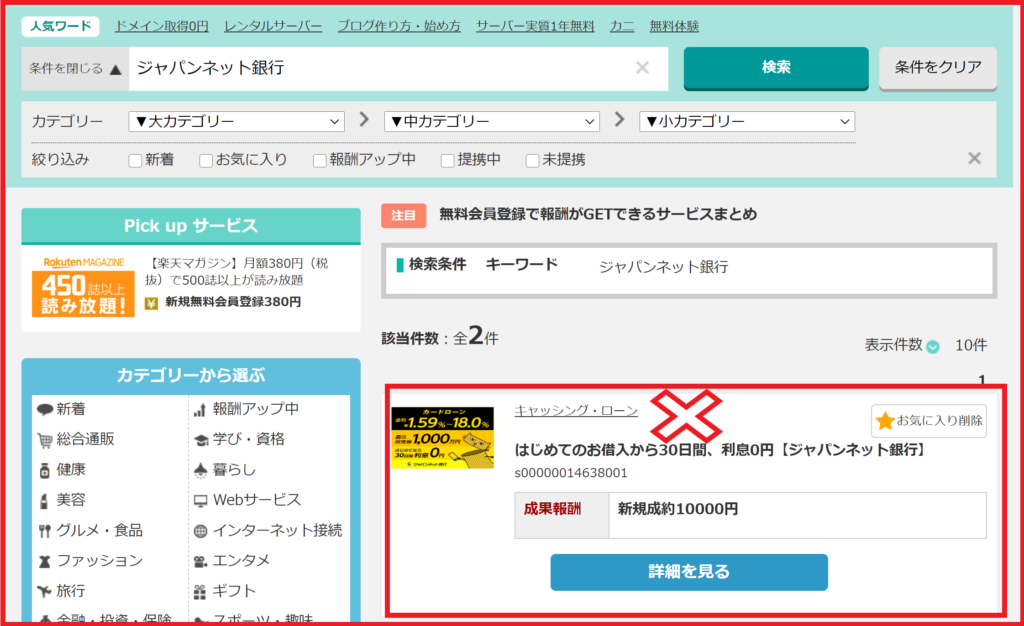The image size is (1024, 626).
Task: Click the 暮らし category icon
Action: (x=200, y=470)
